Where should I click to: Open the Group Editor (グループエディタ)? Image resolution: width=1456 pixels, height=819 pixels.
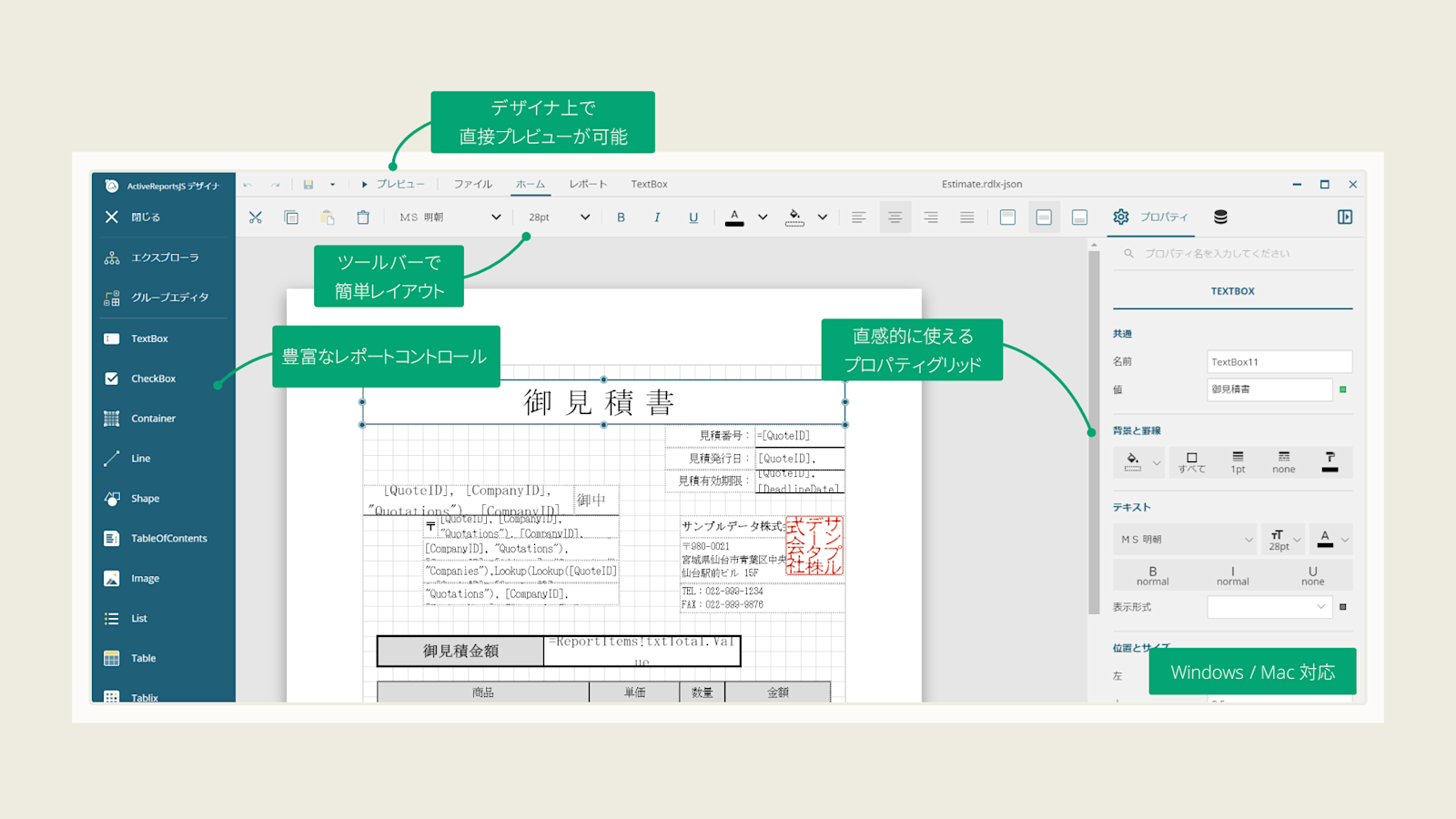coord(164,298)
